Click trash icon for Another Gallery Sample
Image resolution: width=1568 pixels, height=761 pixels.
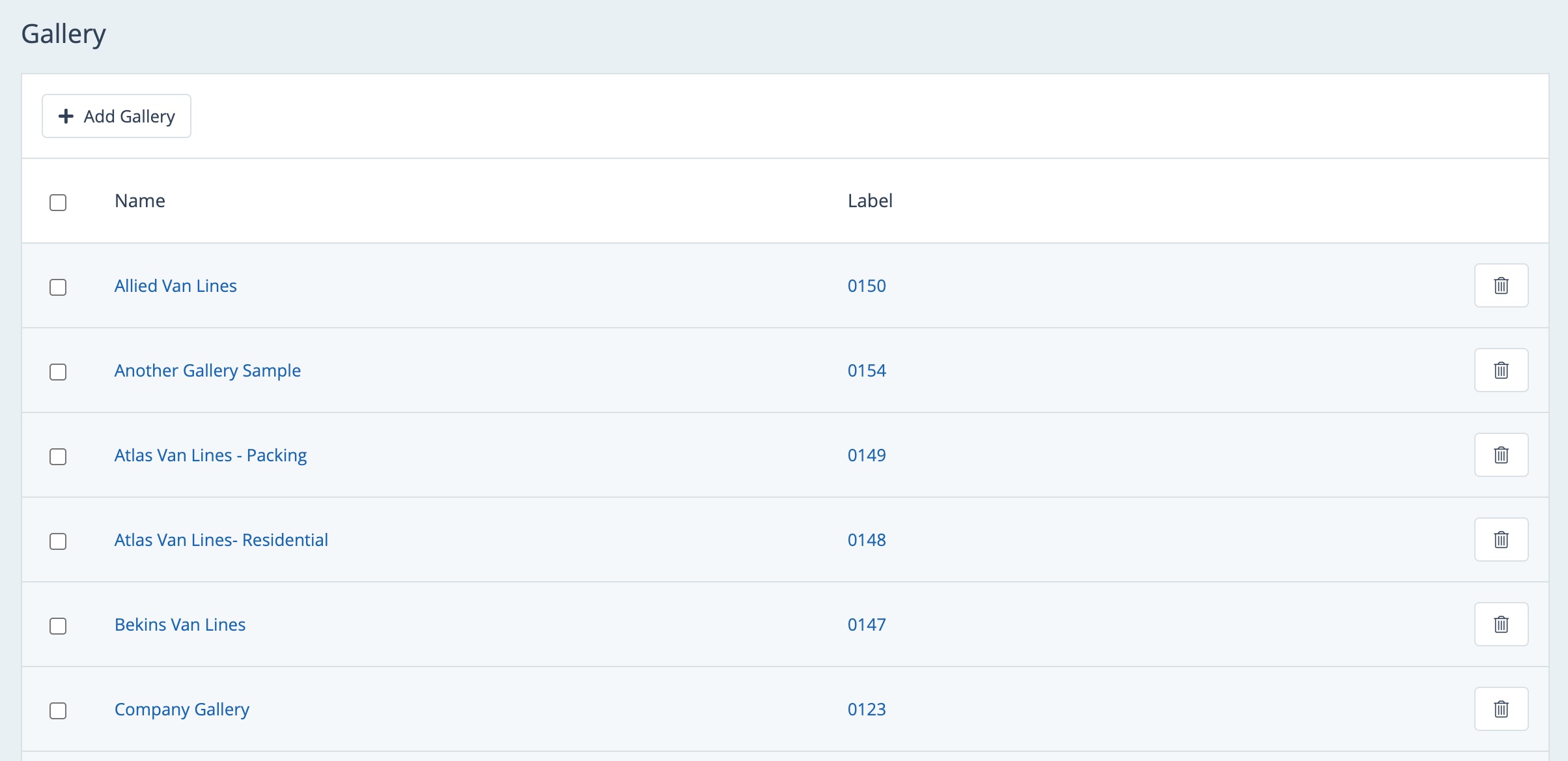[1501, 370]
